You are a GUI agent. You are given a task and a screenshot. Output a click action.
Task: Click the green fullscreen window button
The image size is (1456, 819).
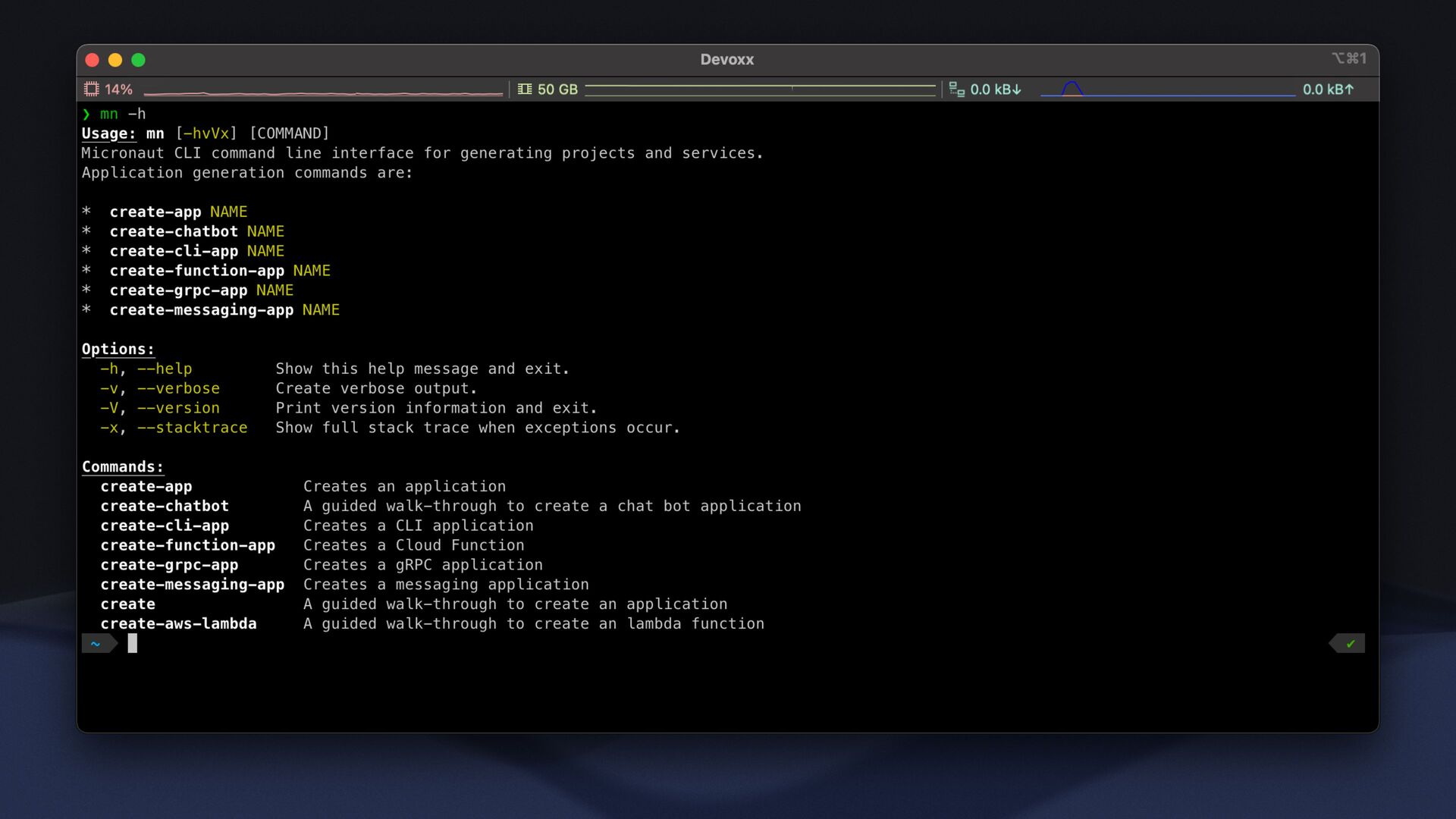point(138,60)
